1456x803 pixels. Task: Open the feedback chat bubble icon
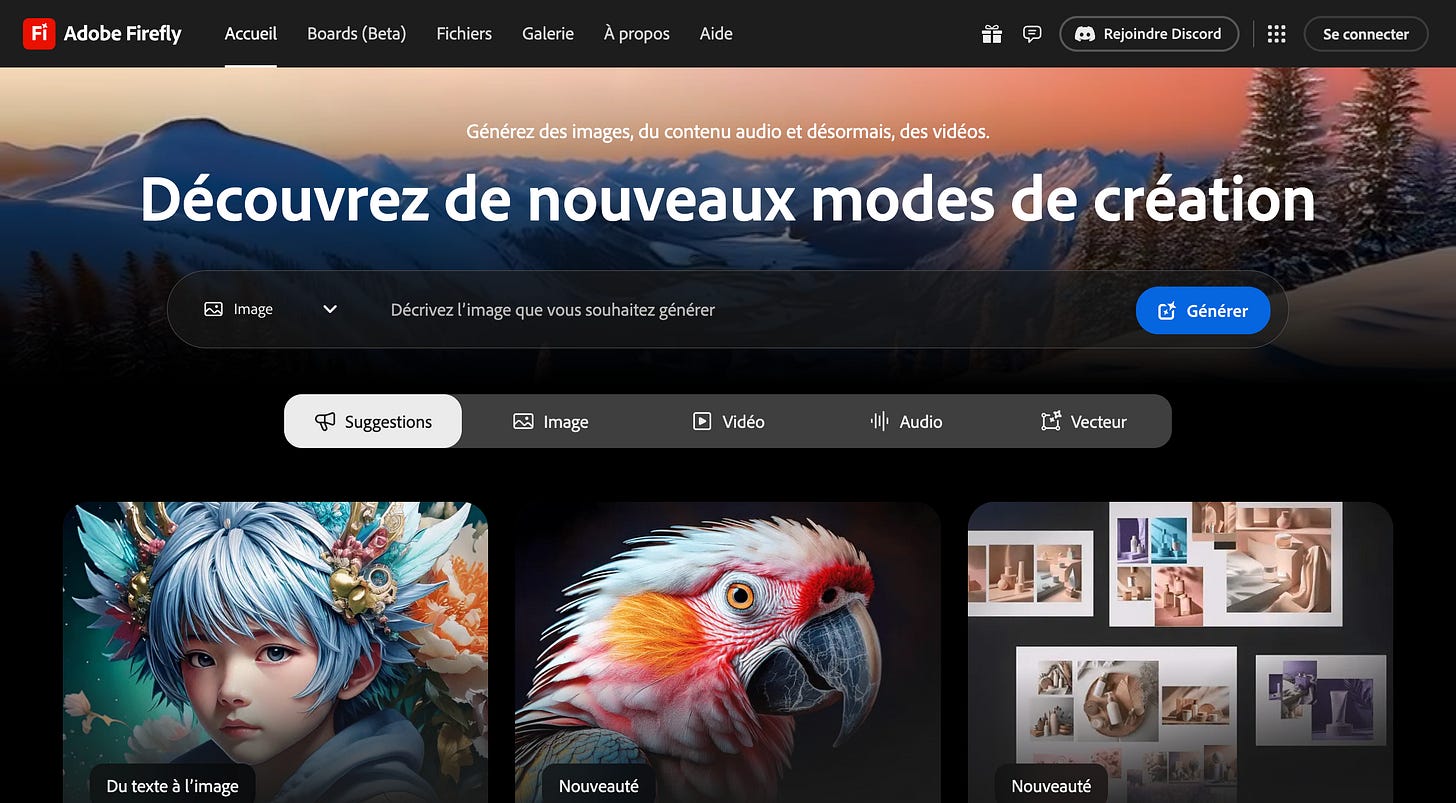point(1032,34)
